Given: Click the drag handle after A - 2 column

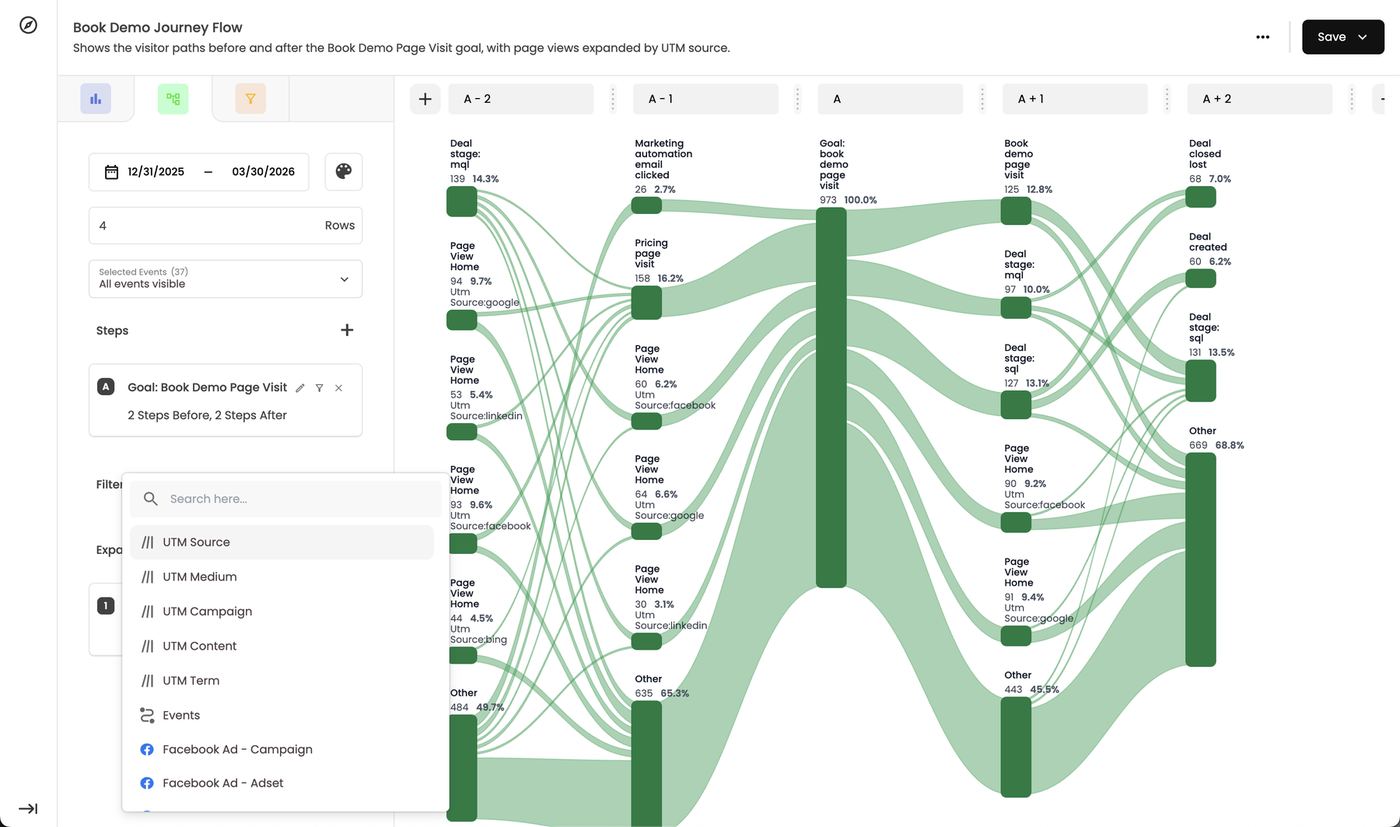Looking at the screenshot, I should coord(613,99).
